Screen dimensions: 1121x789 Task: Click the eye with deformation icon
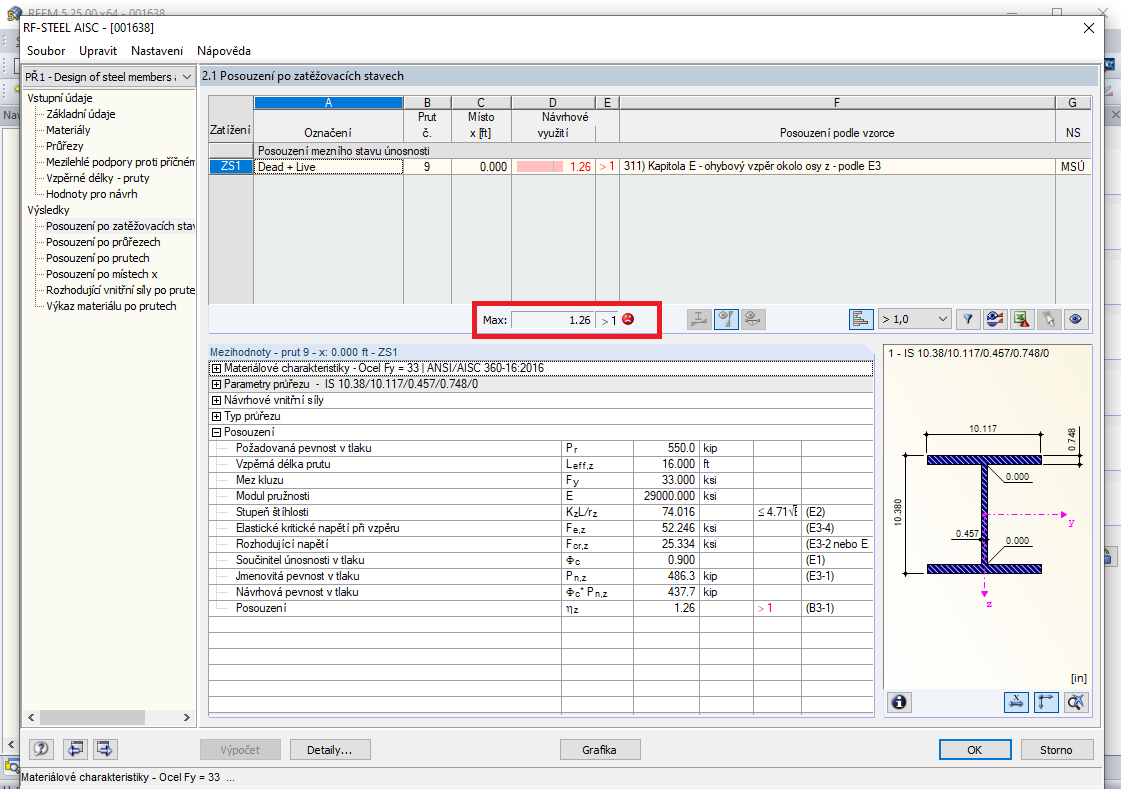coord(753,319)
